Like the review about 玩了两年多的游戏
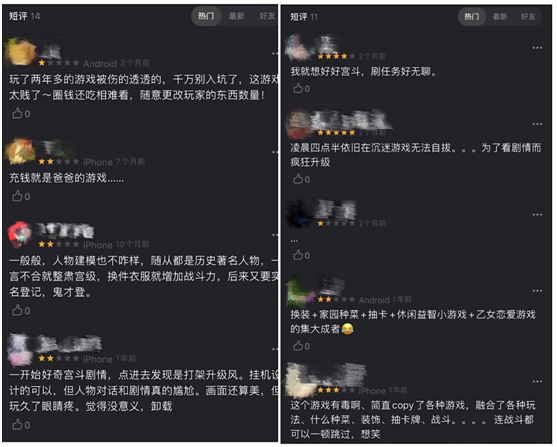Image resolution: width=557 pixels, height=447 pixels. click(21, 114)
